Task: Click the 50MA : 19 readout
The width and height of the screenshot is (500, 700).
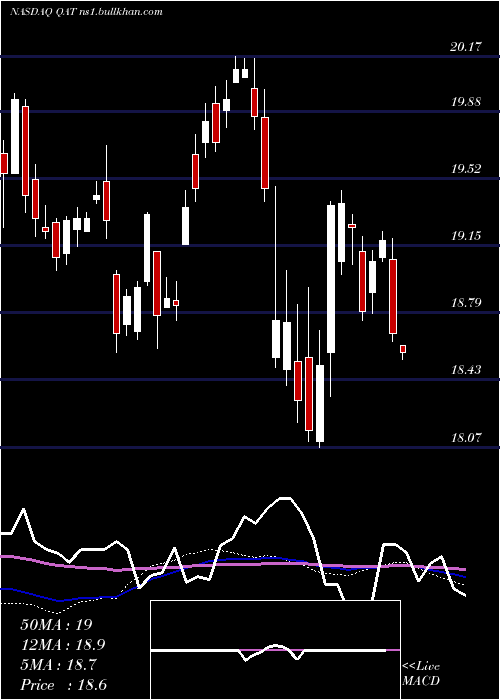Action: pos(56,624)
